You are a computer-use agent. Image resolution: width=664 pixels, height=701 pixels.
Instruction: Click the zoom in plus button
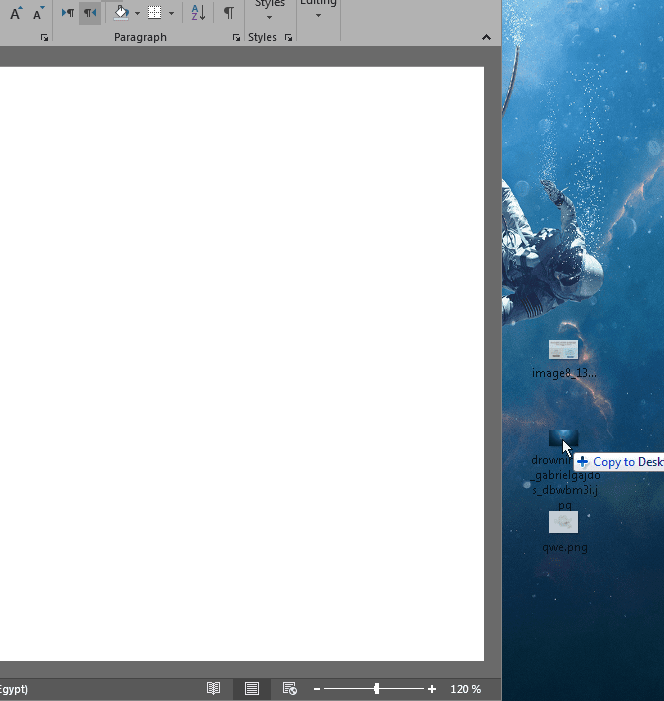pyautogui.click(x=432, y=689)
